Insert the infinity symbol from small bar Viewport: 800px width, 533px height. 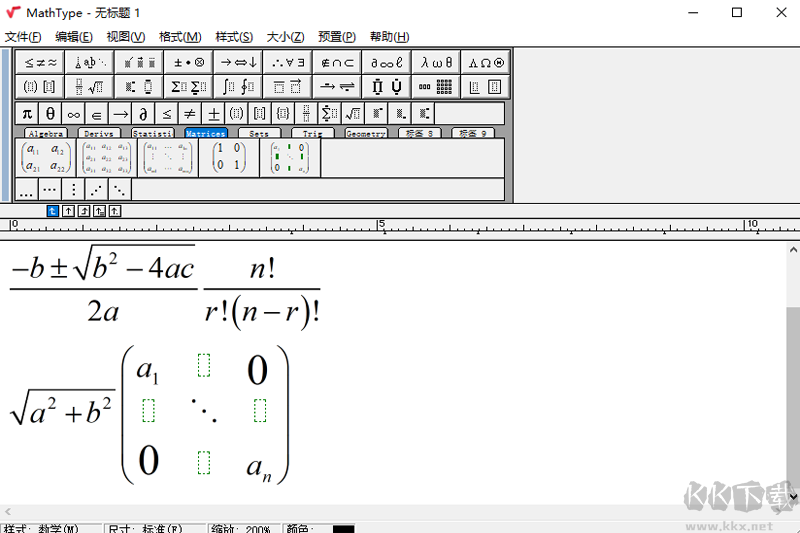pyautogui.click(x=73, y=113)
